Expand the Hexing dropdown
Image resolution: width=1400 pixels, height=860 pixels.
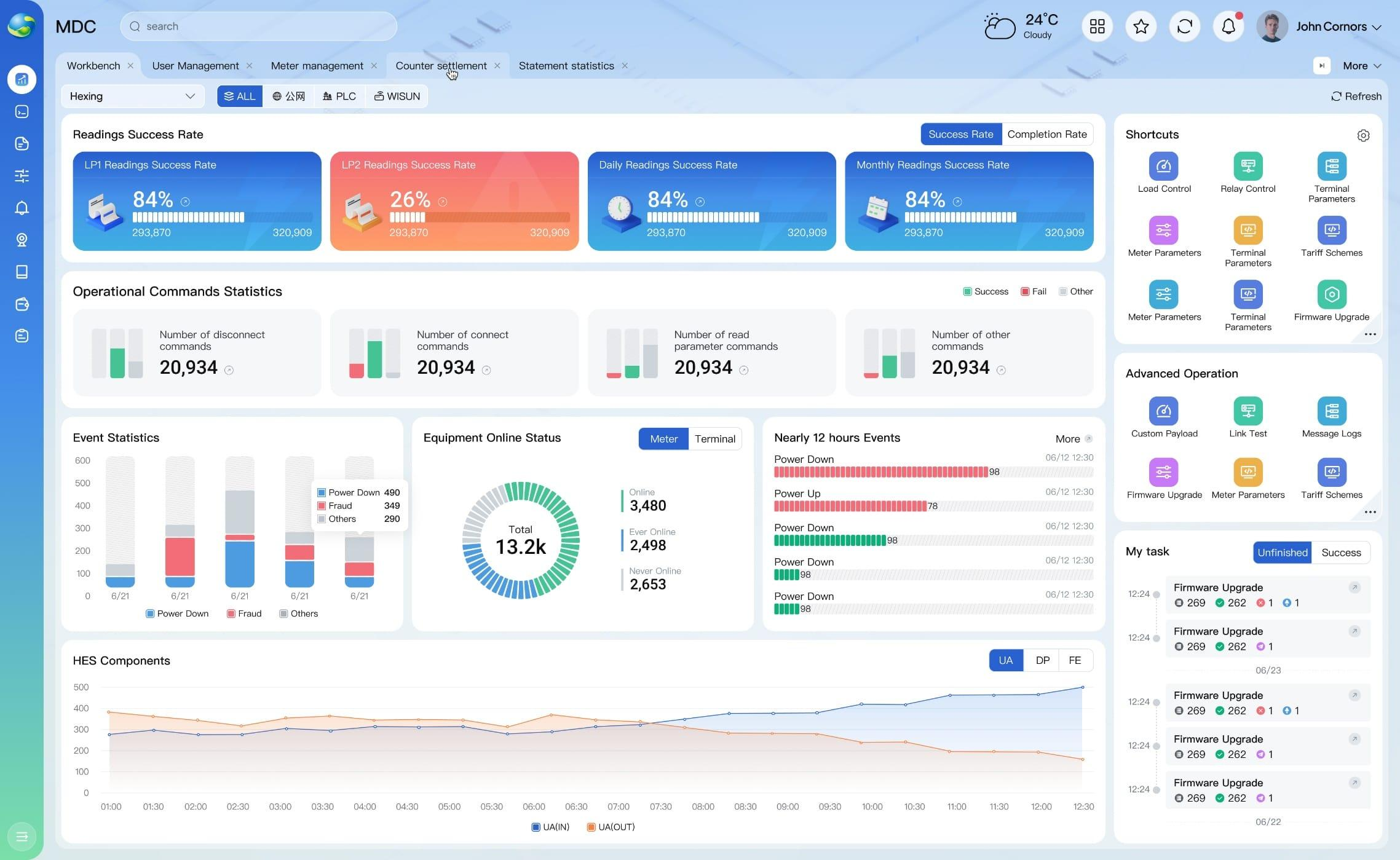click(x=133, y=96)
